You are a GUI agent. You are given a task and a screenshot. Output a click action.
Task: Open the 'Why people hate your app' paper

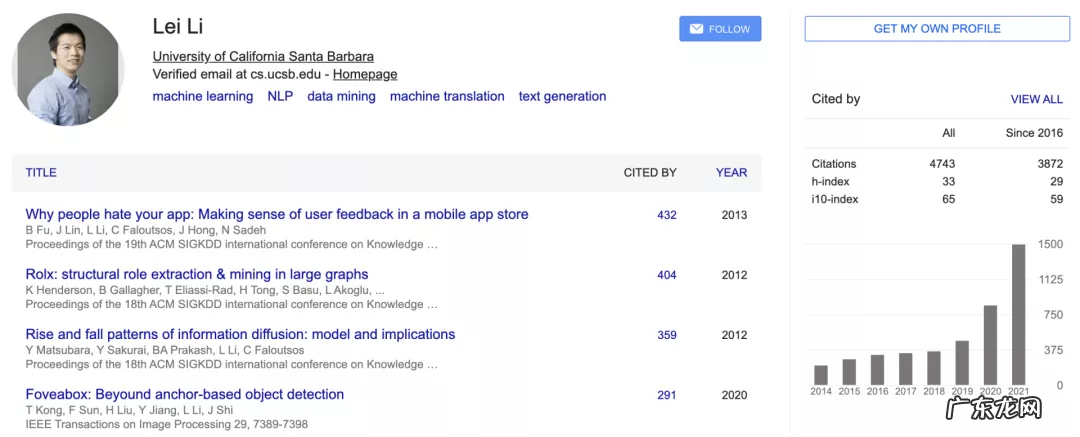click(x=276, y=214)
